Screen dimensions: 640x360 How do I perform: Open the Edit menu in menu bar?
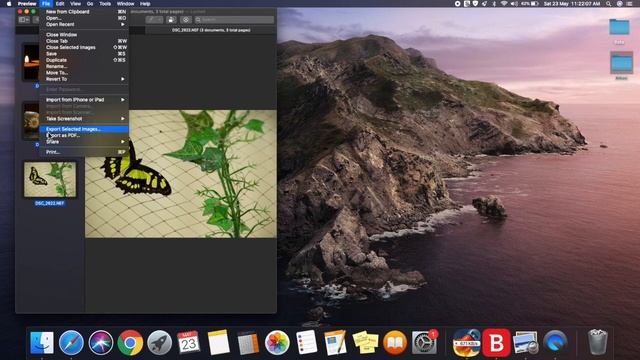coord(60,4)
